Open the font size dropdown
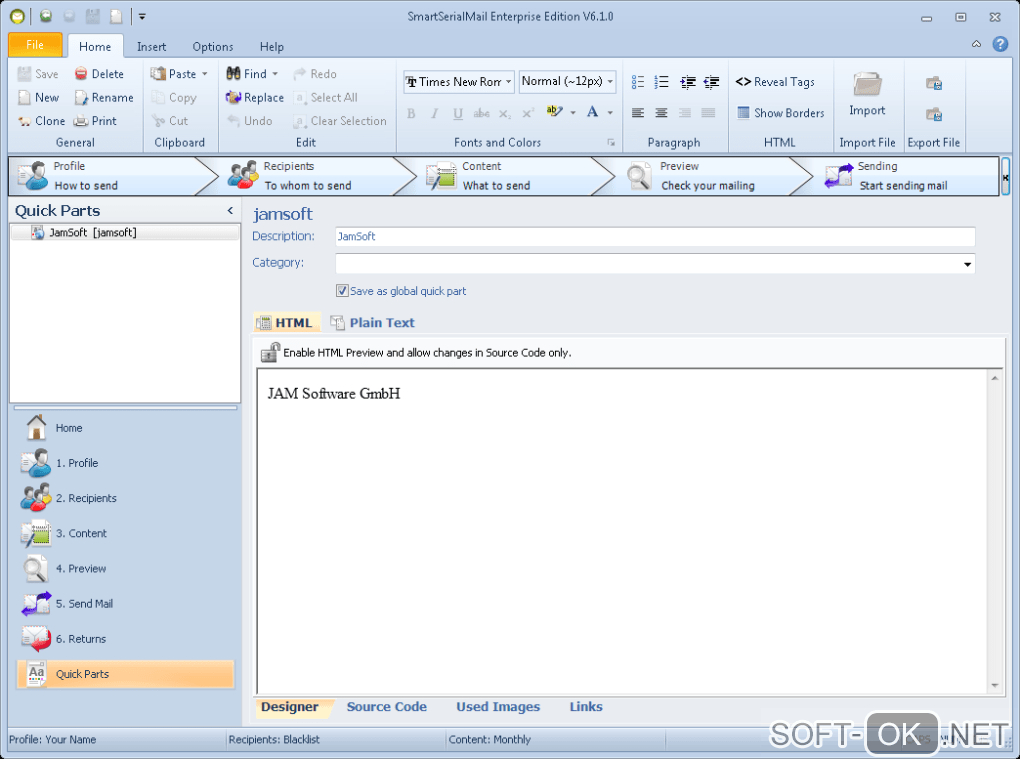Image resolution: width=1020 pixels, height=759 pixels. pyautogui.click(x=610, y=82)
